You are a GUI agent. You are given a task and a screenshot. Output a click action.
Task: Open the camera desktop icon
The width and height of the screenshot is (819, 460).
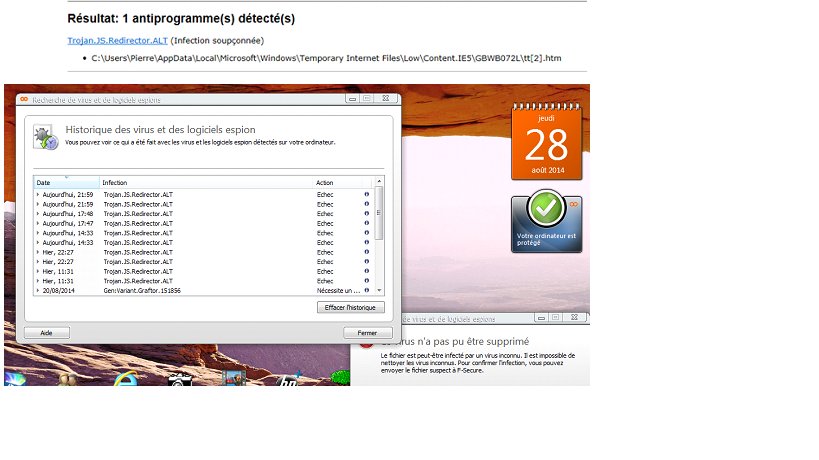pos(180,379)
